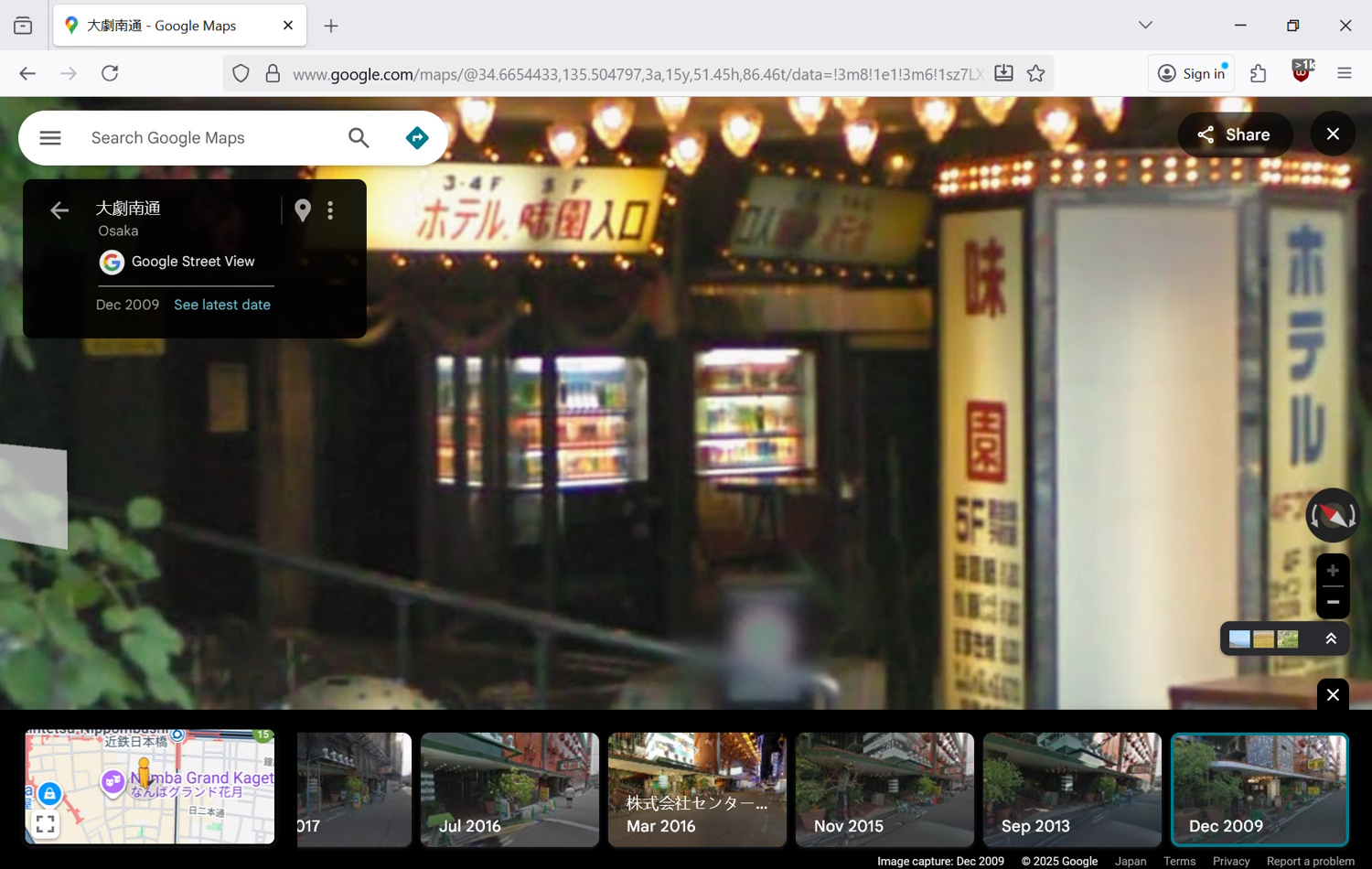The width and height of the screenshot is (1372, 869).
Task: Select the Jul 2016 imagery thumbnail
Action: tap(509, 789)
